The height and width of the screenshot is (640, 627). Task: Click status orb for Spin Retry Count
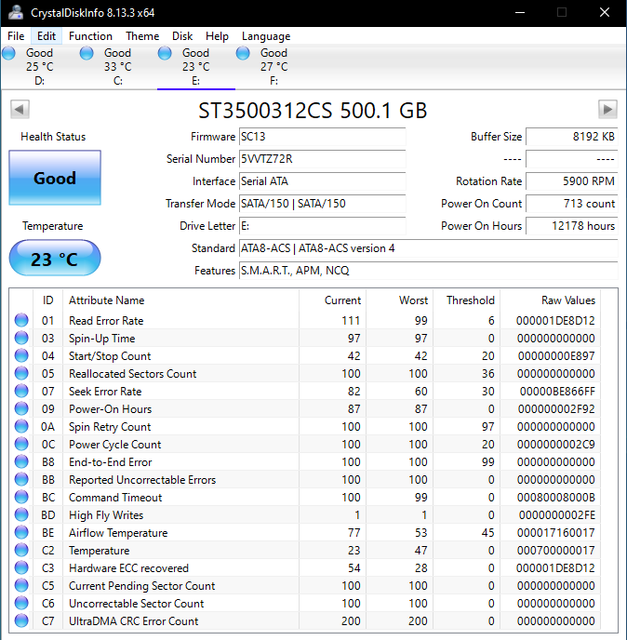tap(21, 427)
